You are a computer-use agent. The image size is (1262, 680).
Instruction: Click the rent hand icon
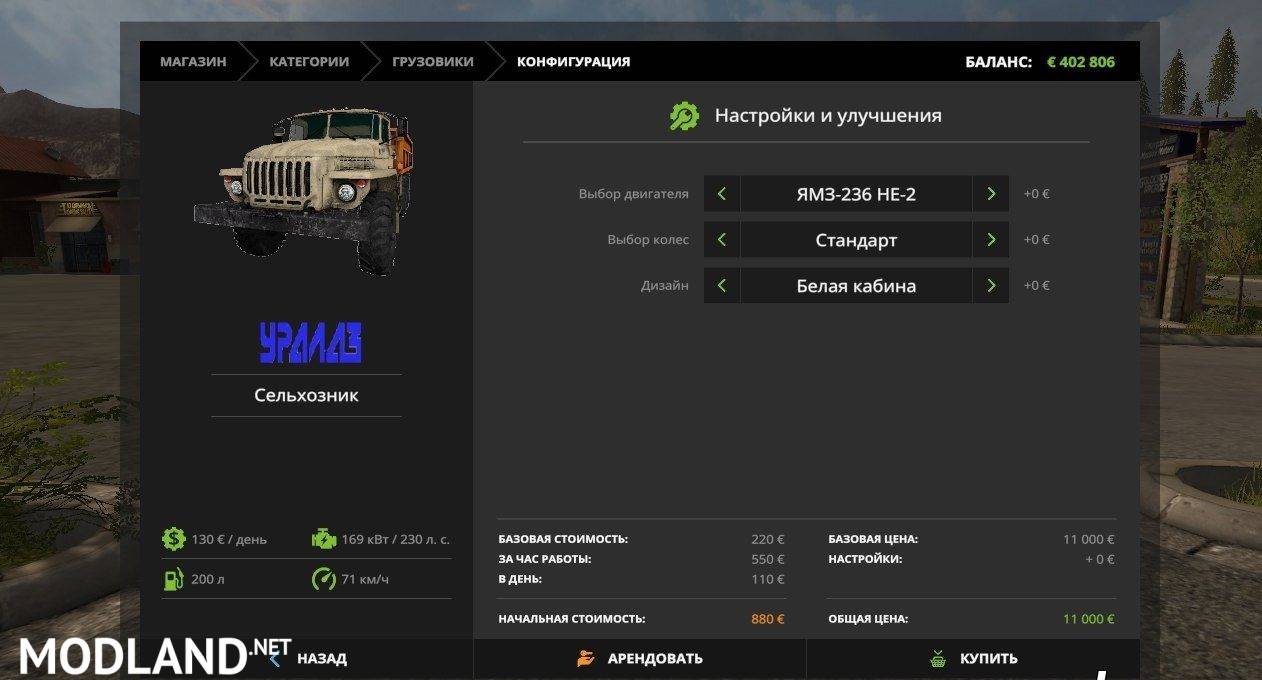coord(586,659)
